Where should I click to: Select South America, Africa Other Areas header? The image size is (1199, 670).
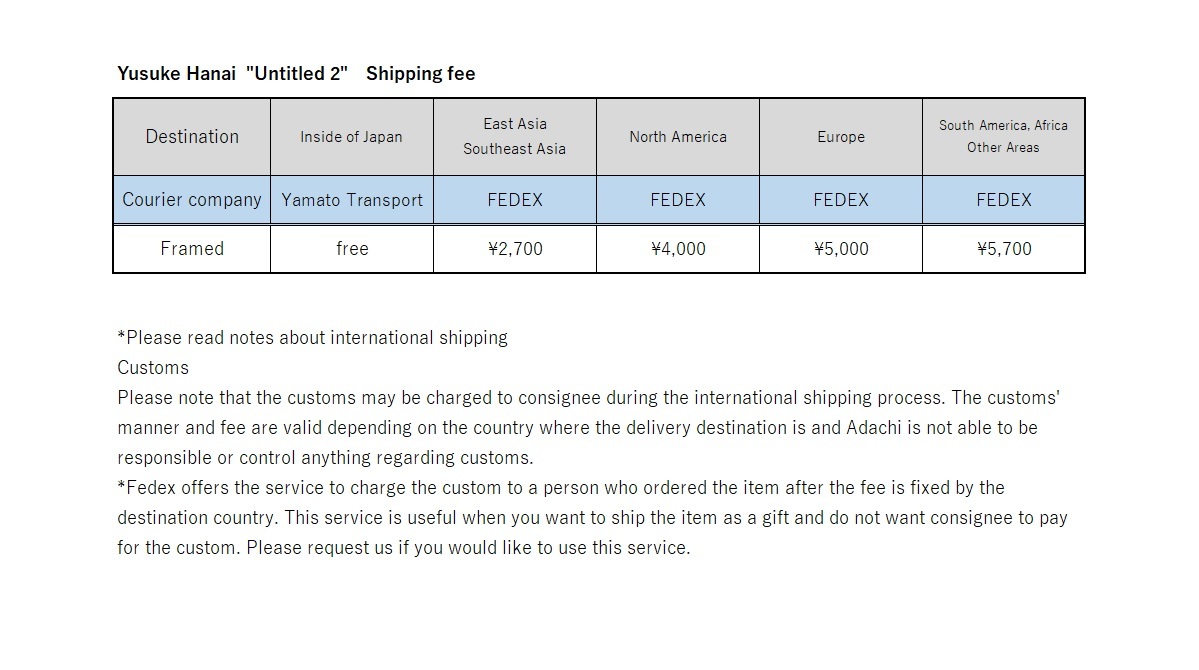[1003, 137]
